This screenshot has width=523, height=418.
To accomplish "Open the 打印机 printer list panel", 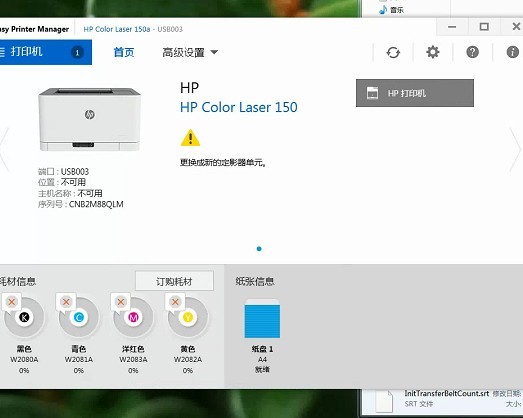I will click(x=46, y=52).
